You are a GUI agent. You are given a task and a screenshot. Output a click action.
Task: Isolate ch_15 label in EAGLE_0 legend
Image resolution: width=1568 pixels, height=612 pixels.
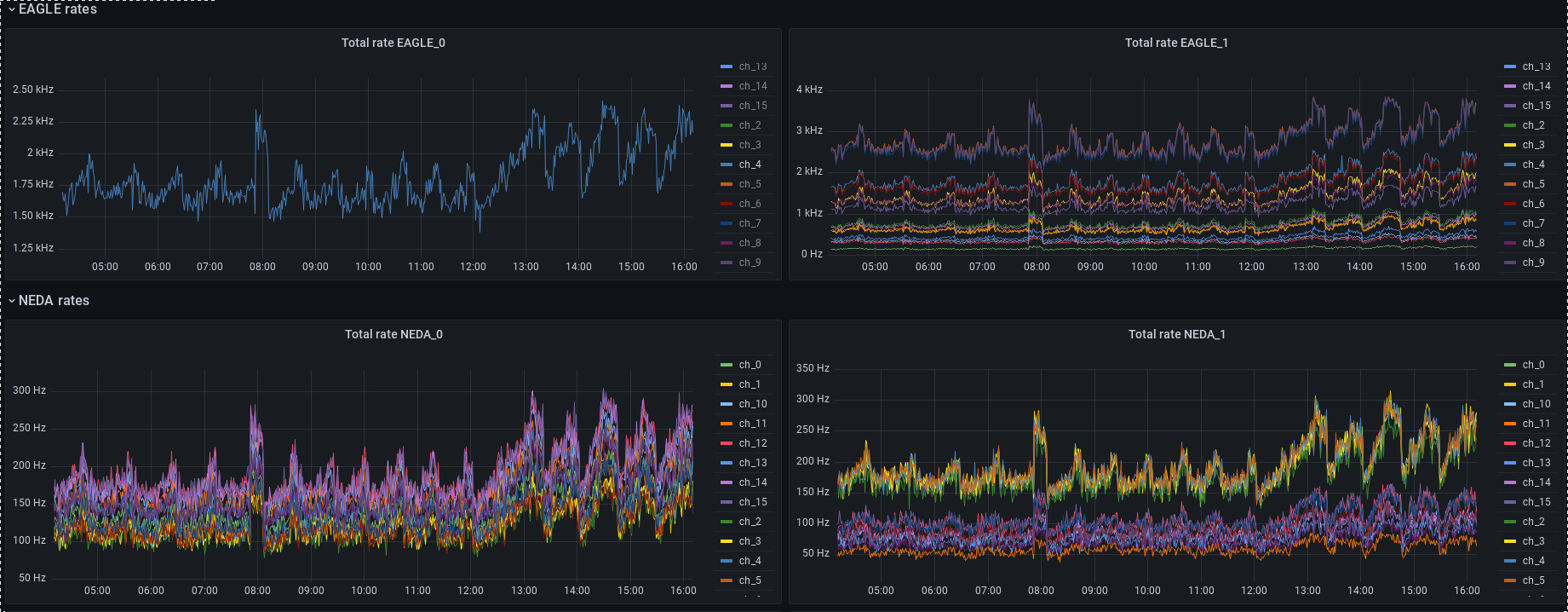pos(753,106)
